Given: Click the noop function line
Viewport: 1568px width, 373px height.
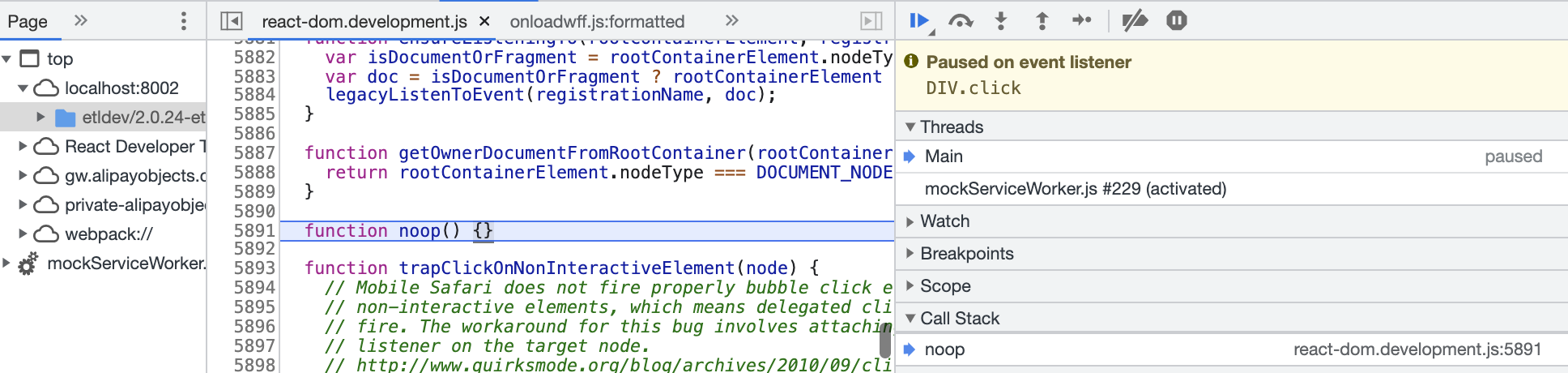Looking at the screenshot, I should click(587, 231).
